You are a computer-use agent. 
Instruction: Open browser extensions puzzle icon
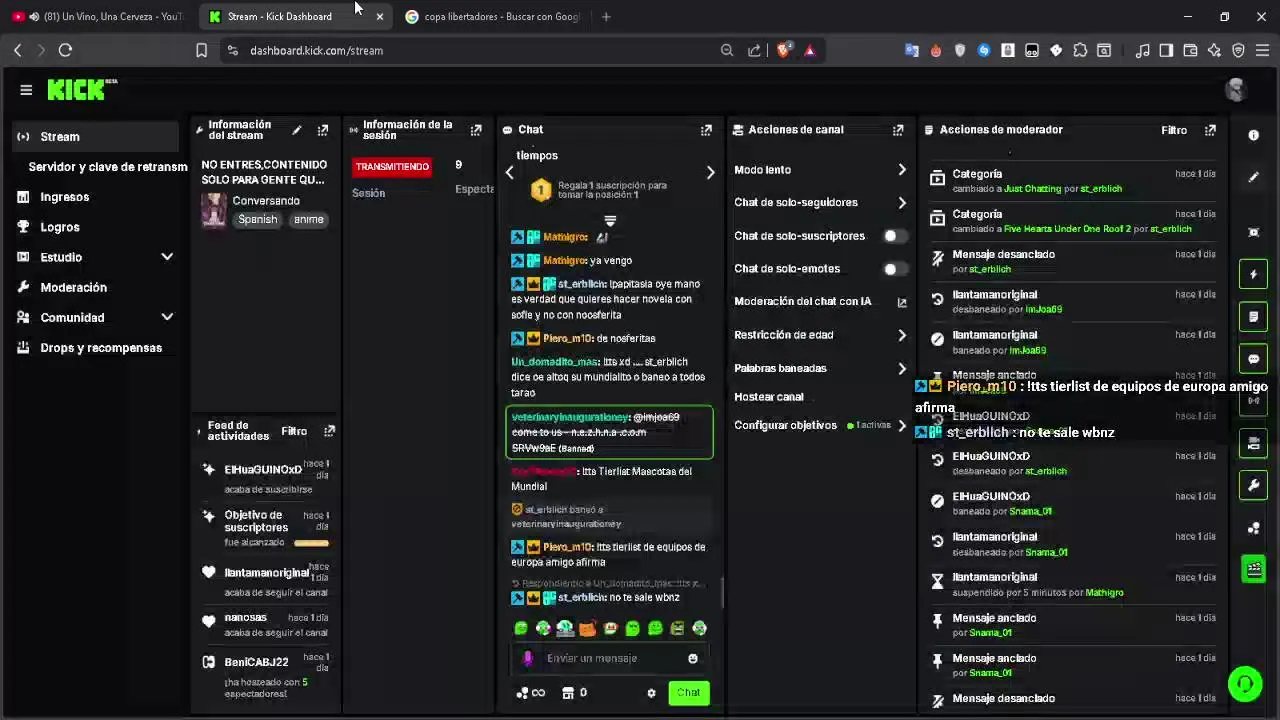click(x=1080, y=50)
